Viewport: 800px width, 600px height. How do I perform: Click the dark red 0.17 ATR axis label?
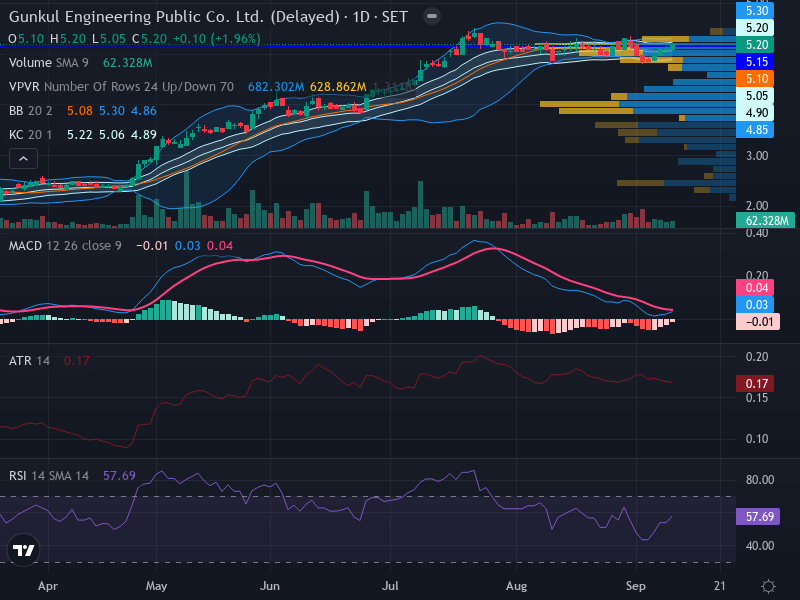(x=755, y=384)
